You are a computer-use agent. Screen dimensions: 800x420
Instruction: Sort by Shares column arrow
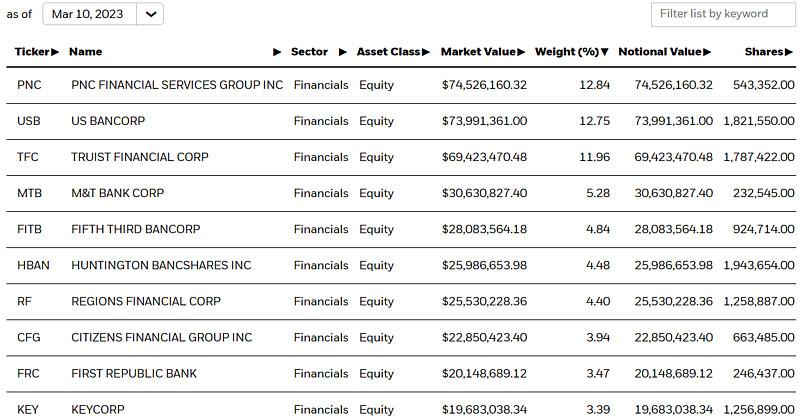(788, 52)
